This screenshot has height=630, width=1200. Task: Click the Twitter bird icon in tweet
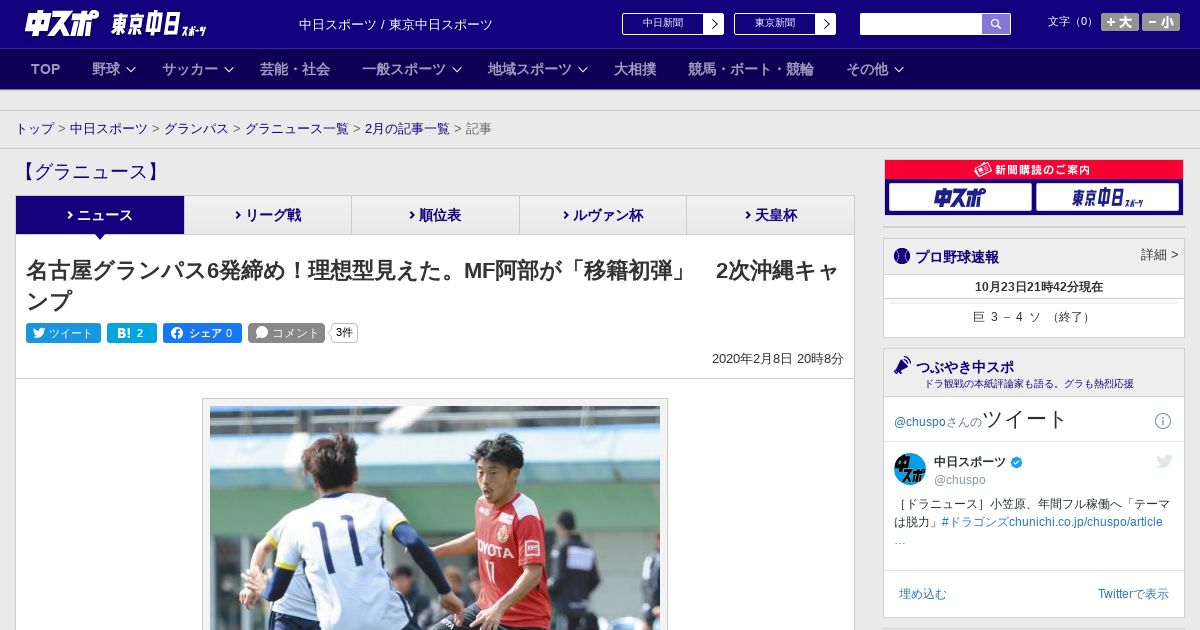point(1164,461)
